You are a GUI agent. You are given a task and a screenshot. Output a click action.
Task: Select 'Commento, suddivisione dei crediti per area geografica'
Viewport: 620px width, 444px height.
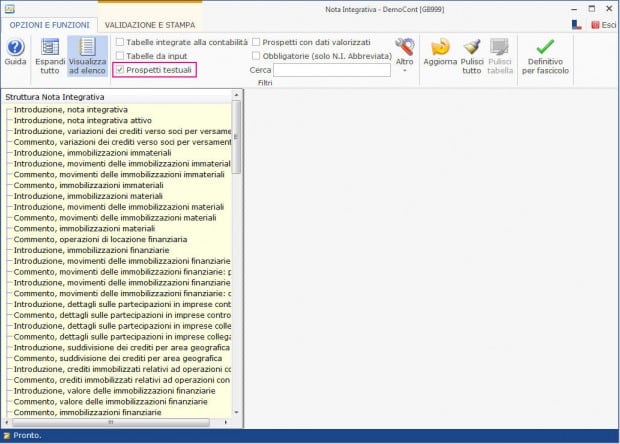point(118,358)
